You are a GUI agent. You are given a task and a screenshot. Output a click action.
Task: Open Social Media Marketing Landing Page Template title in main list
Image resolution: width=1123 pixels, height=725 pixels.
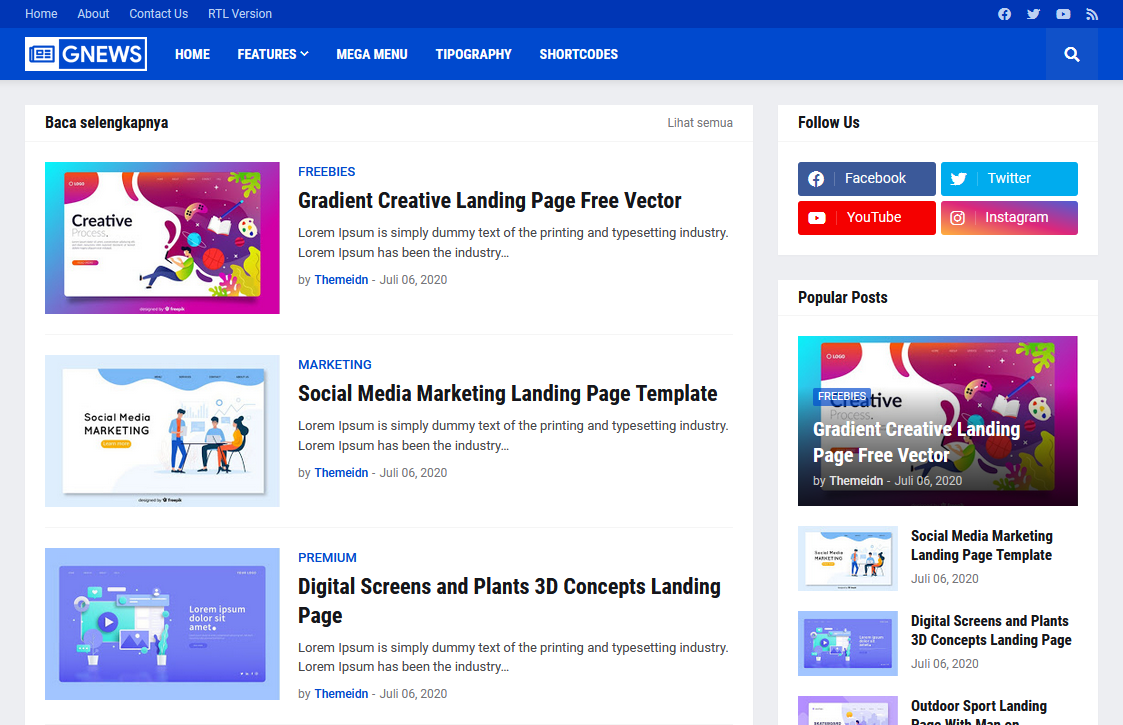pos(507,393)
